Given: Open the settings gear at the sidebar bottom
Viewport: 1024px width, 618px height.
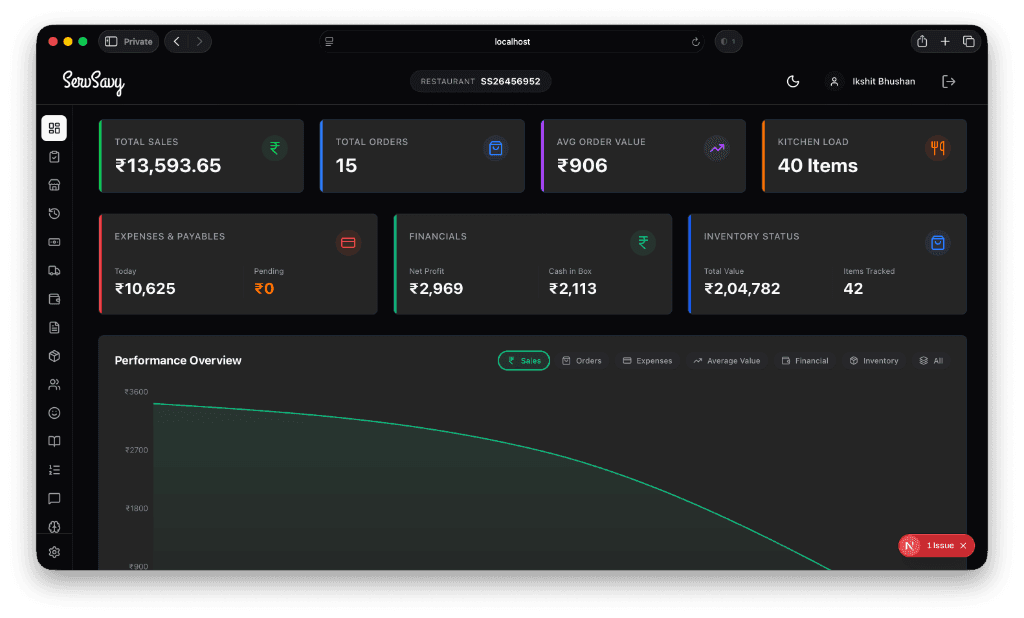Looking at the screenshot, I should coord(54,551).
